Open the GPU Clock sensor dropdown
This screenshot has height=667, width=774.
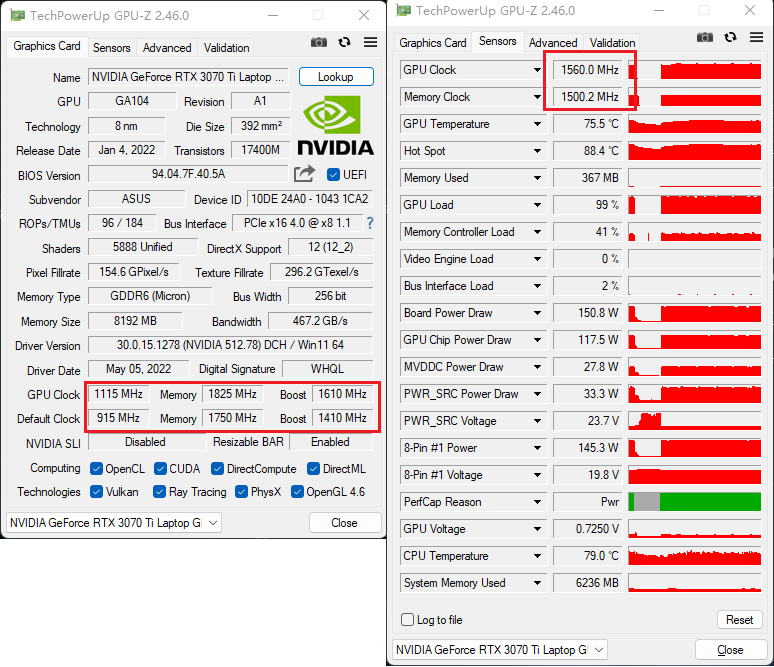[x=537, y=70]
